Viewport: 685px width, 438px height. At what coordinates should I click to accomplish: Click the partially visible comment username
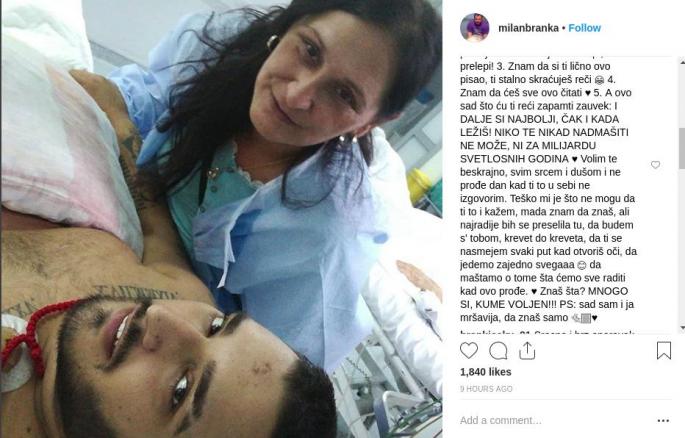(x=488, y=333)
